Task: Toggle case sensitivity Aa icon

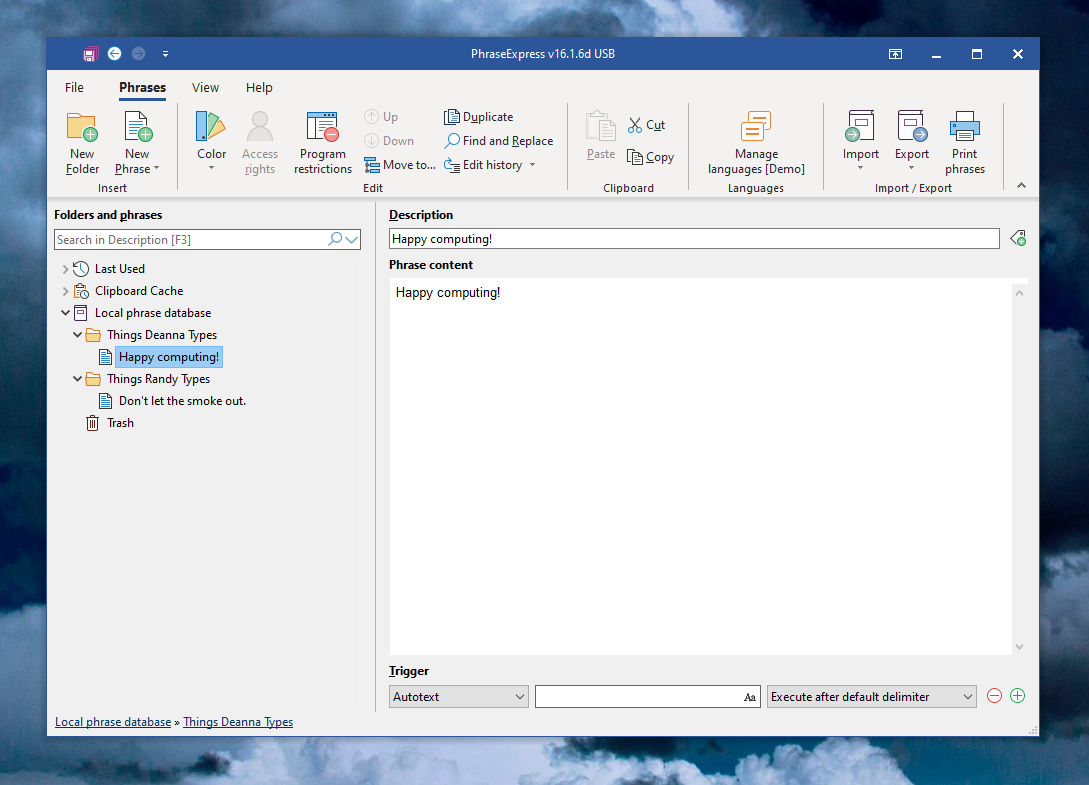Action: tap(750, 697)
